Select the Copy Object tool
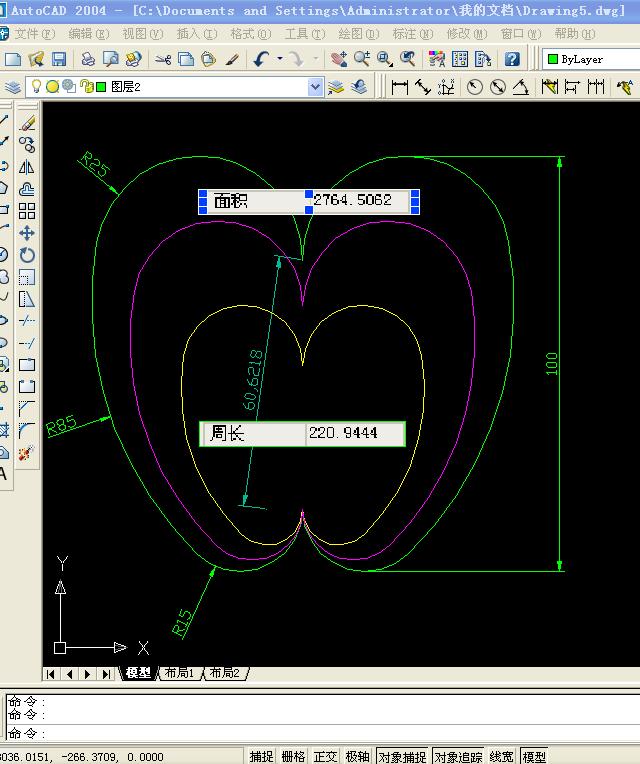The height and width of the screenshot is (764, 640). (27, 145)
